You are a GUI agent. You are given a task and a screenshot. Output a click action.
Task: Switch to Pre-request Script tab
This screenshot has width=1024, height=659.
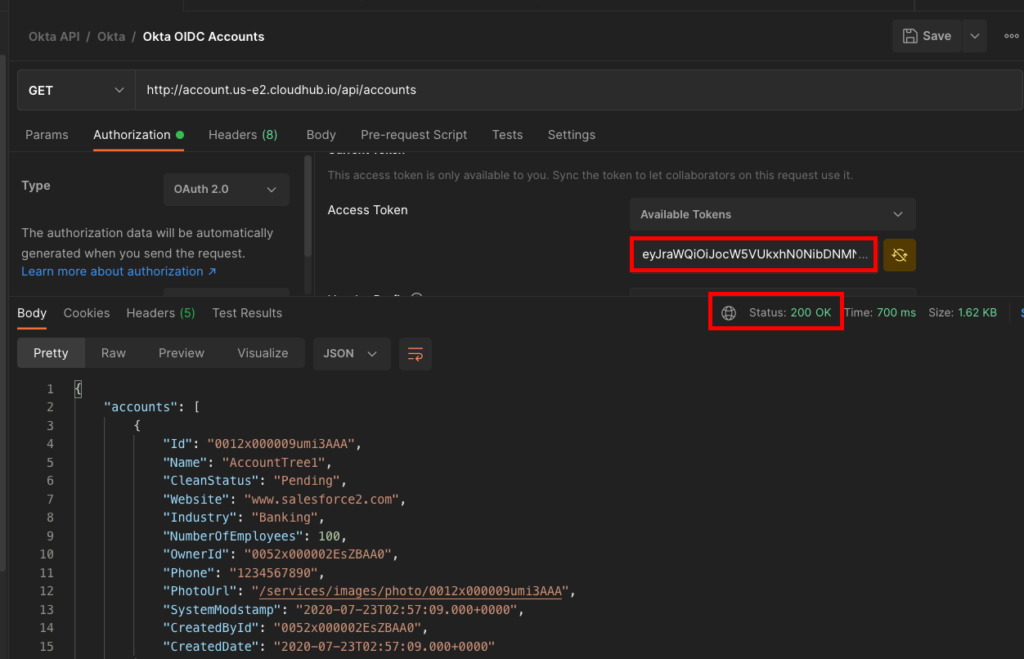tap(414, 135)
